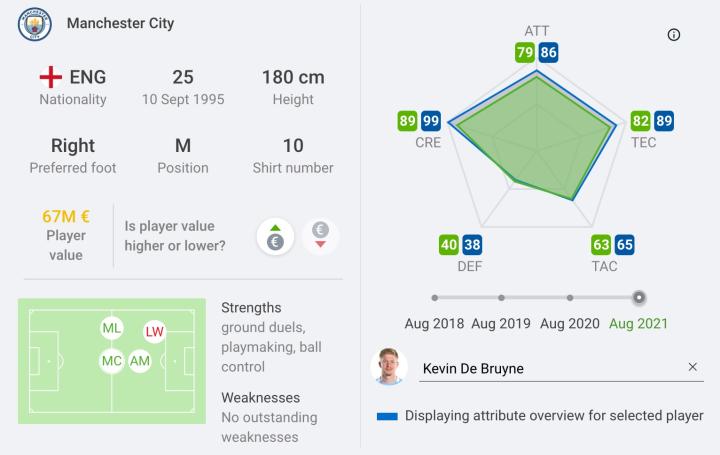Select the LW position marker on pitch
The image size is (720, 455).
[x=154, y=331]
